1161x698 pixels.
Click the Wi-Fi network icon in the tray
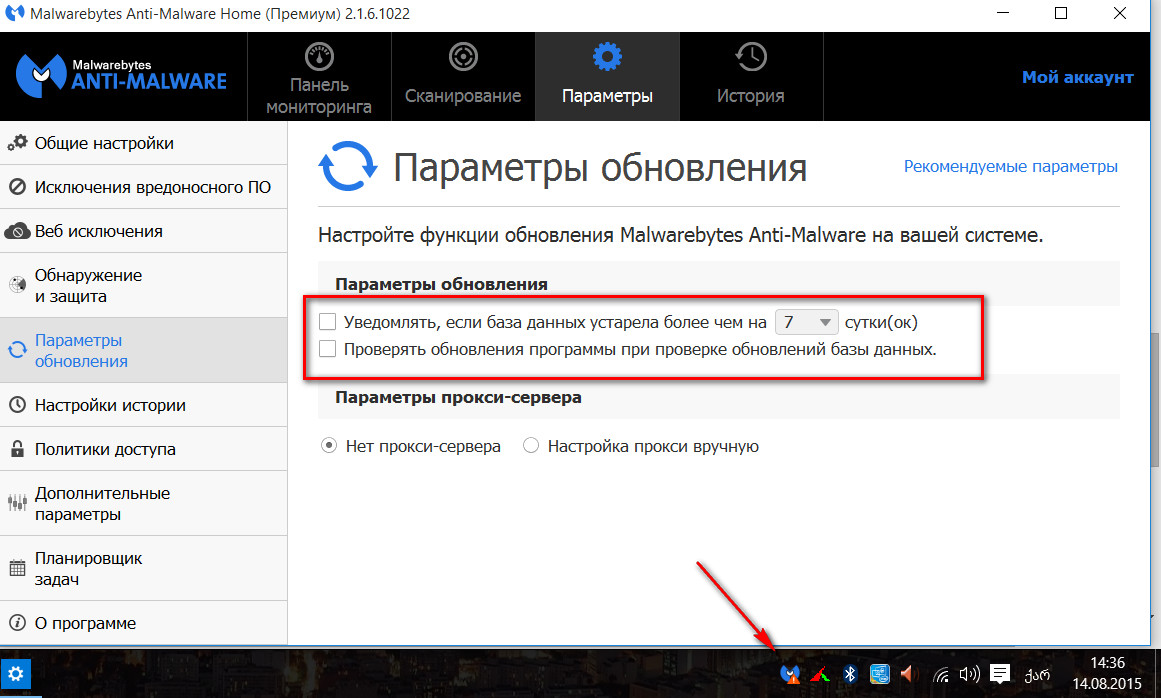pos(940,674)
